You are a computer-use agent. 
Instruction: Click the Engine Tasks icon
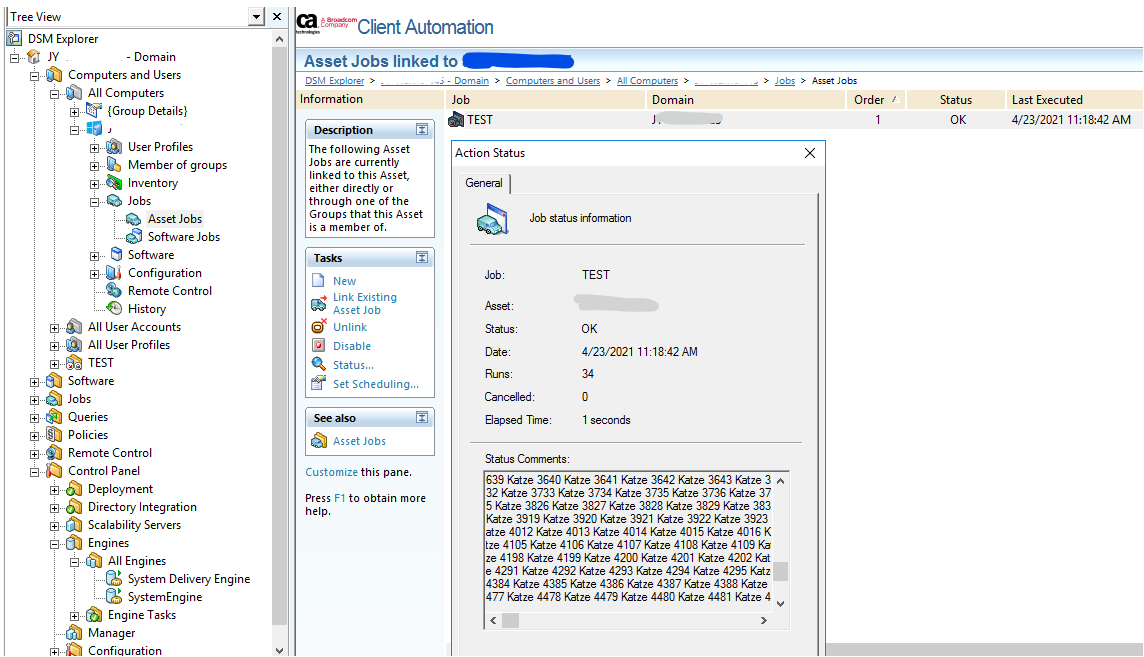(93, 615)
